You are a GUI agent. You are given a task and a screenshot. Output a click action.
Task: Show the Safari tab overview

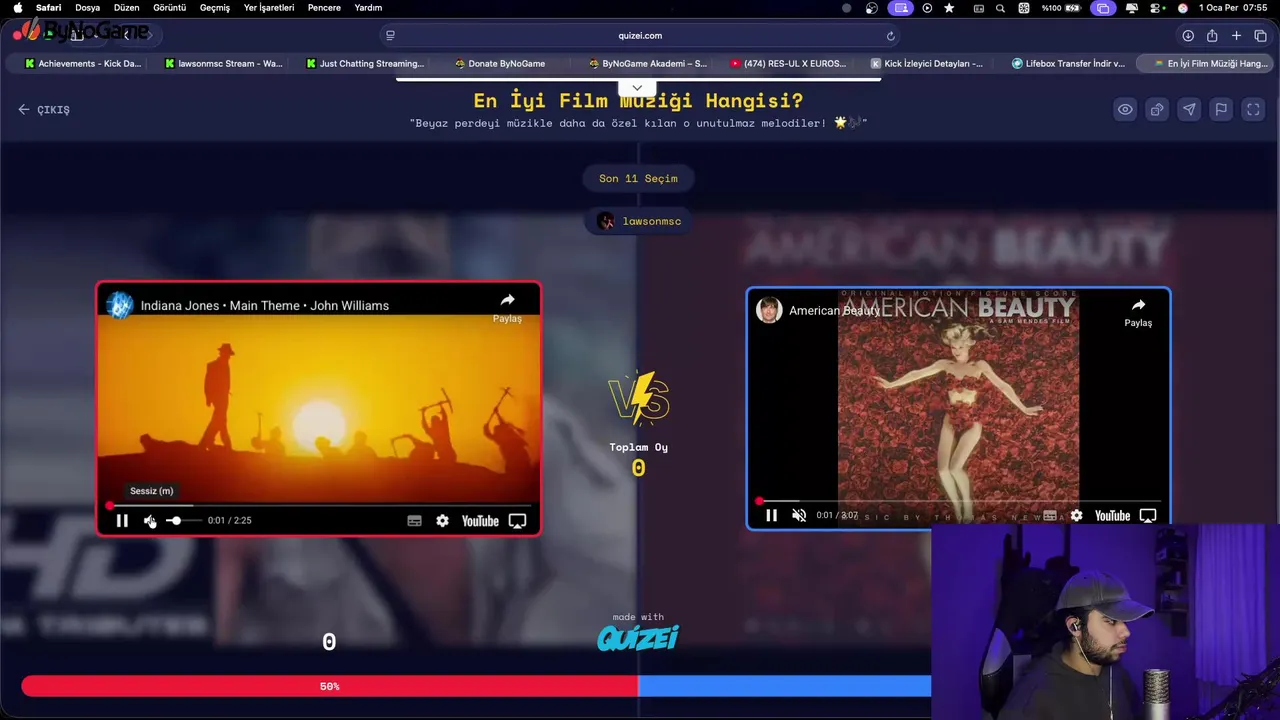[x=1260, y=35]
